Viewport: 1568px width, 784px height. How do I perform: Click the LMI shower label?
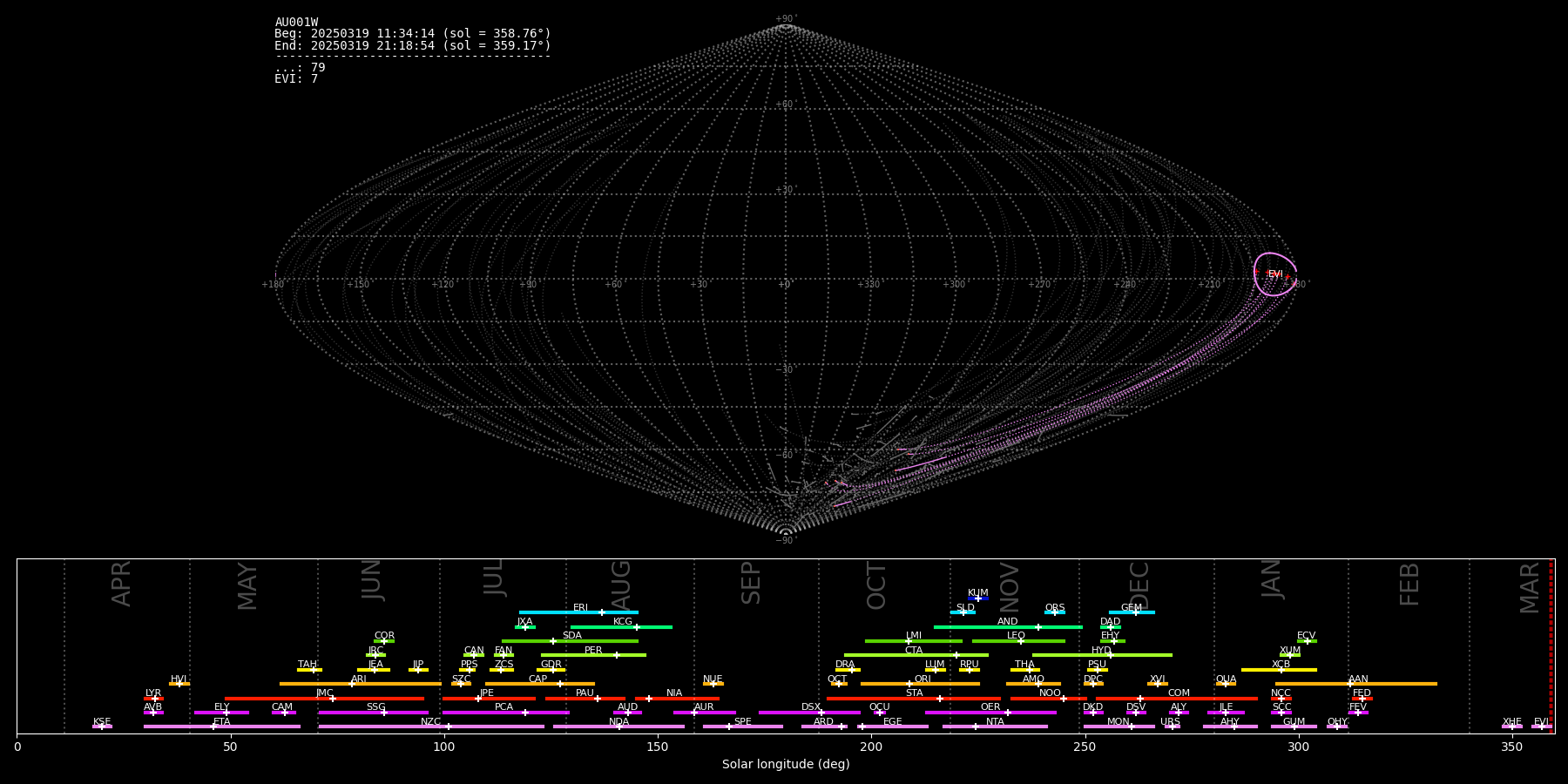pos(914,636)
